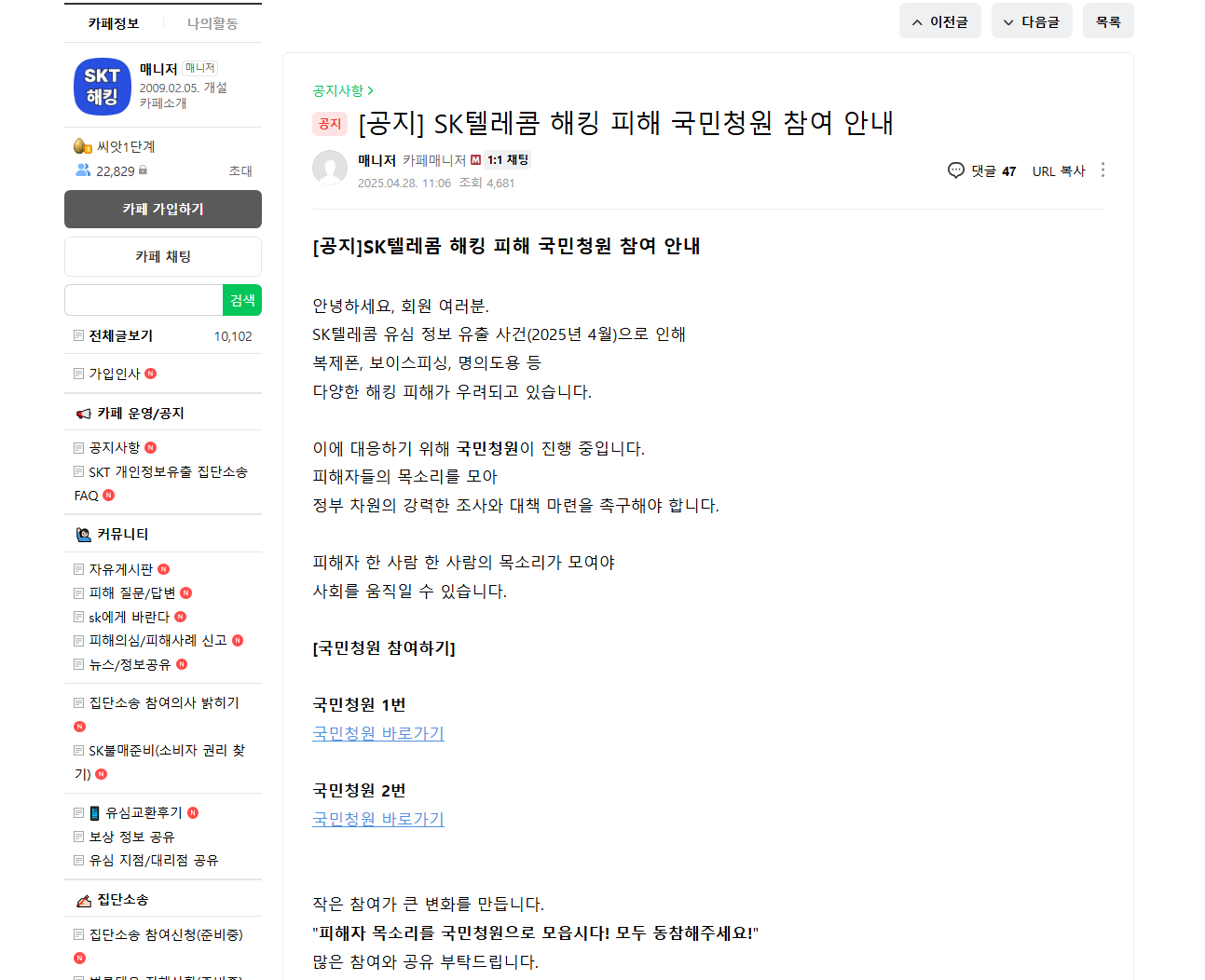Open the 가입인사 board
This screenshot has height=980, width=1205.
click(115, 374)
